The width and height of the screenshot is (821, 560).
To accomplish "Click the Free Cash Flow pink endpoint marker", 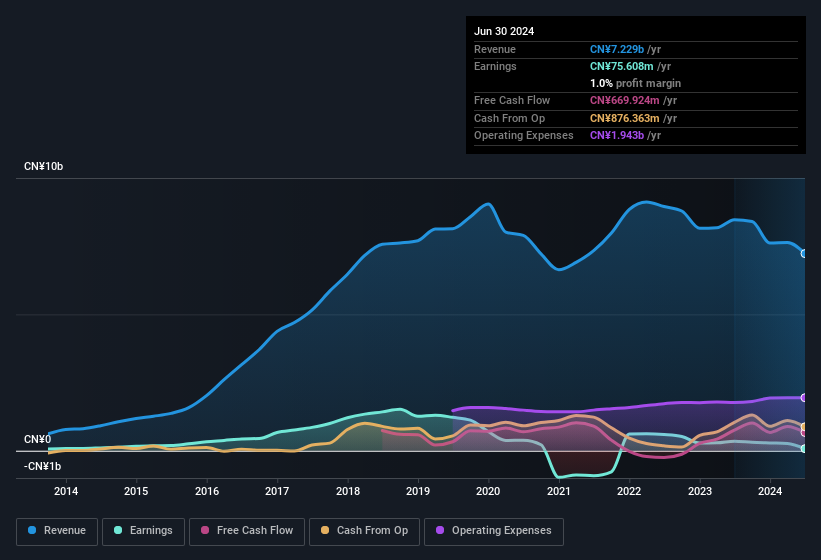I will (804, 432).
